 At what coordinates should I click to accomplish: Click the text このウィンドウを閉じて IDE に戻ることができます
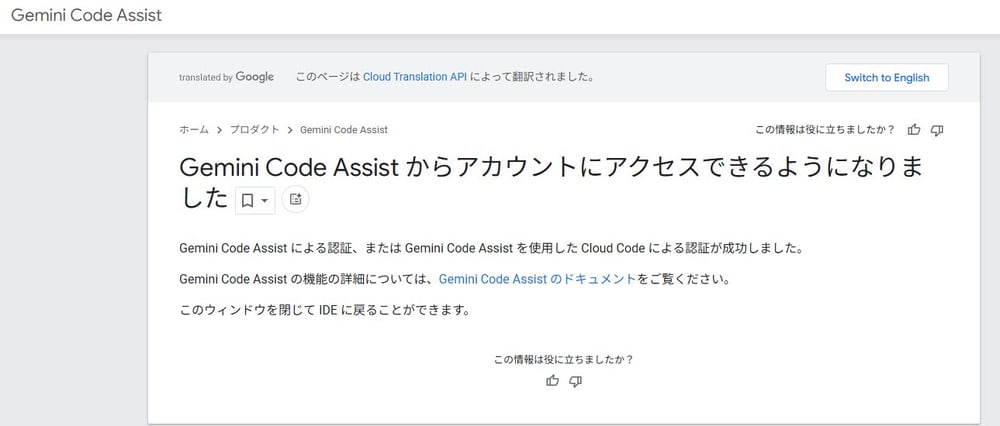(325, 312)
